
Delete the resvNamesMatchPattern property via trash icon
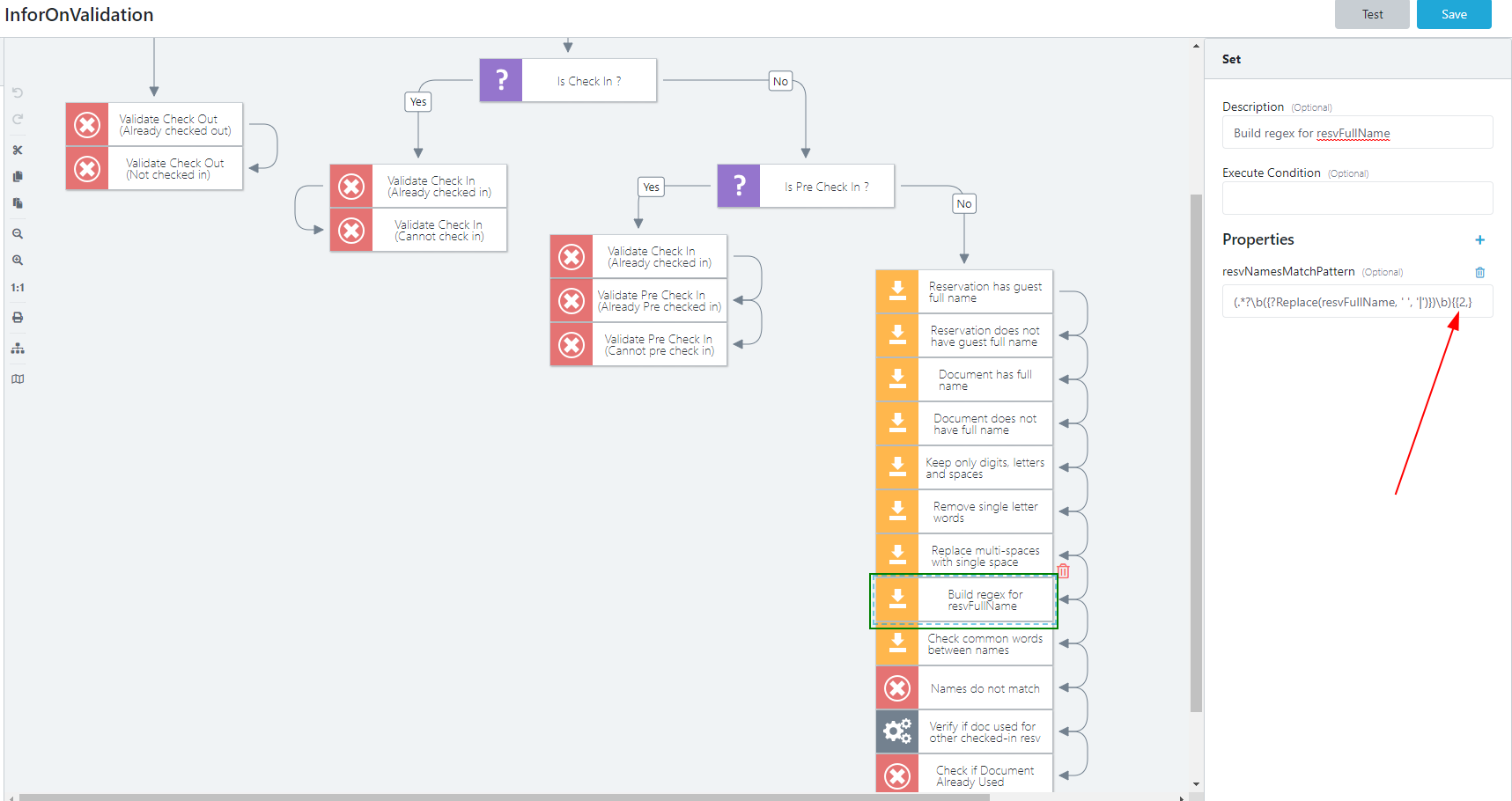click(1479, 273)
